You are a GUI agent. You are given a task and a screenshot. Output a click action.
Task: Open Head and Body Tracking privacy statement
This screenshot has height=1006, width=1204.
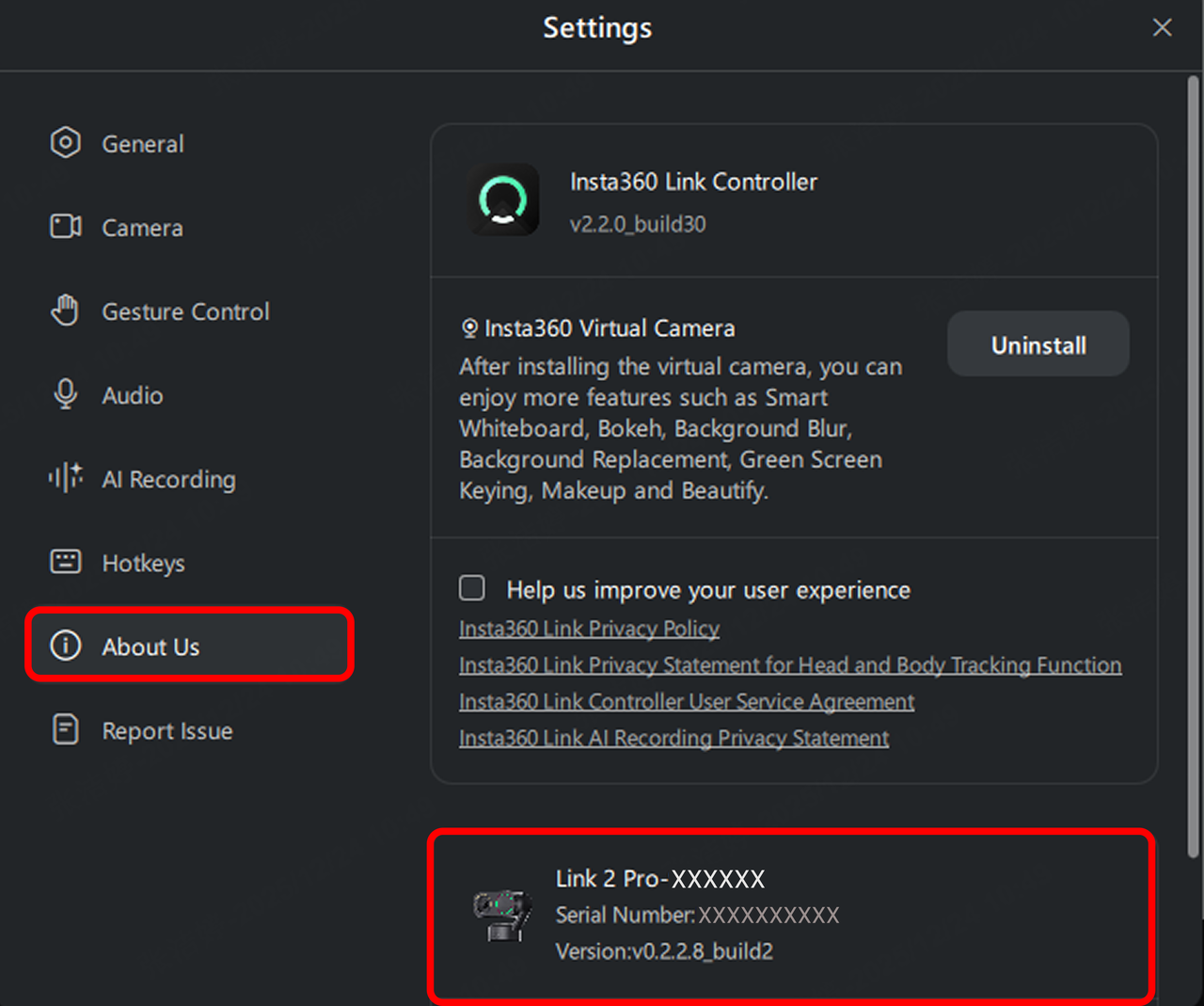(x=790, y=665)
